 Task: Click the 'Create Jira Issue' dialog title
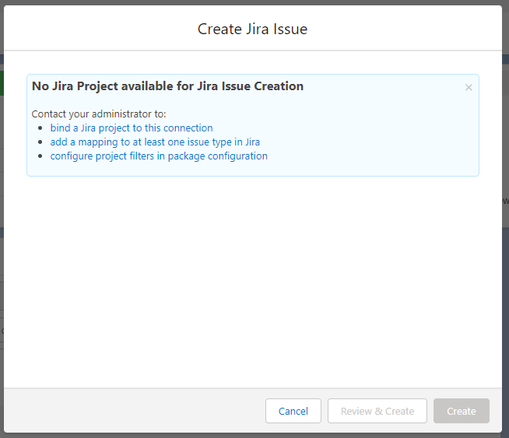click(x=252, y=29)
